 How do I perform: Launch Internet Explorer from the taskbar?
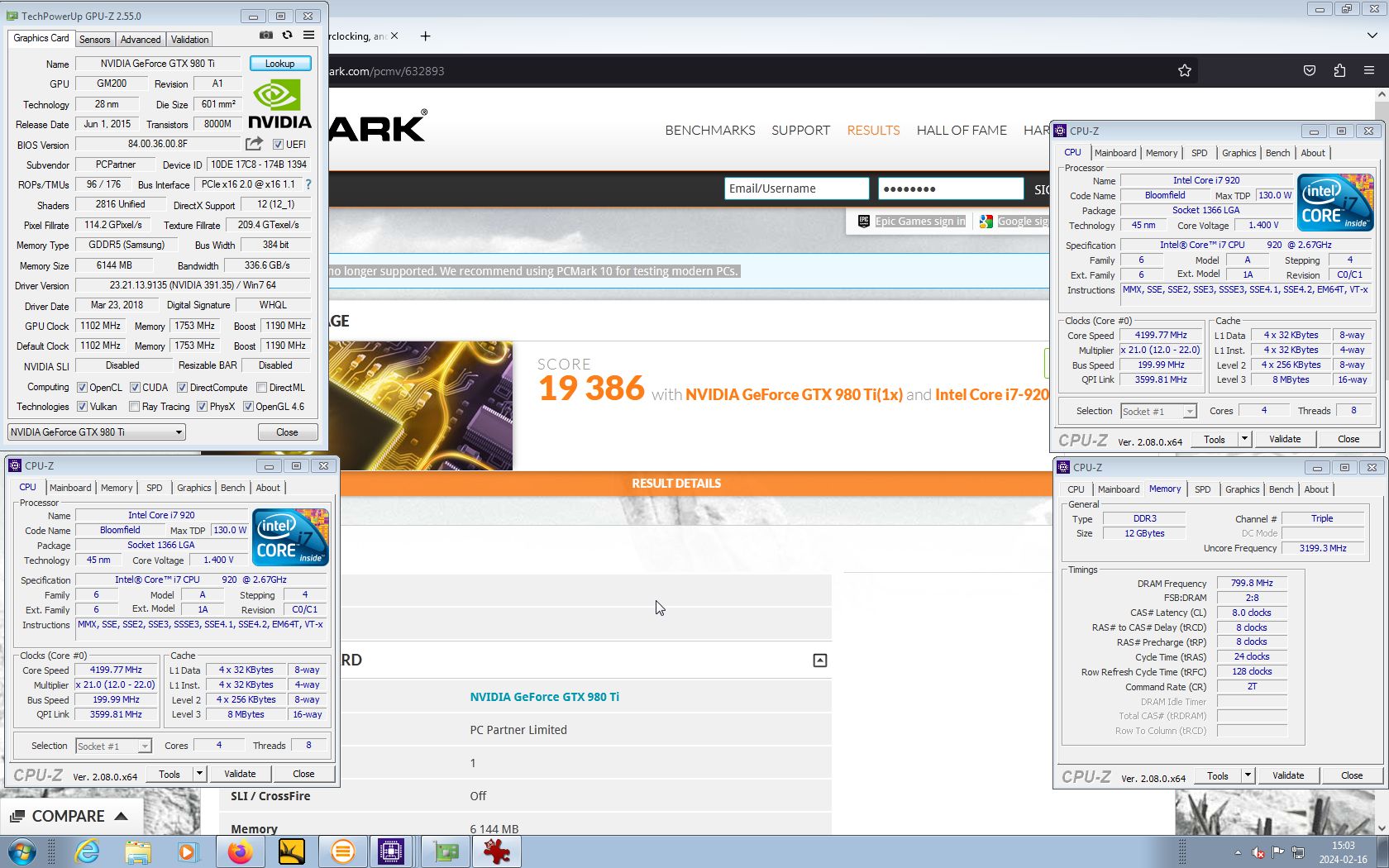(x=87, y=851)
